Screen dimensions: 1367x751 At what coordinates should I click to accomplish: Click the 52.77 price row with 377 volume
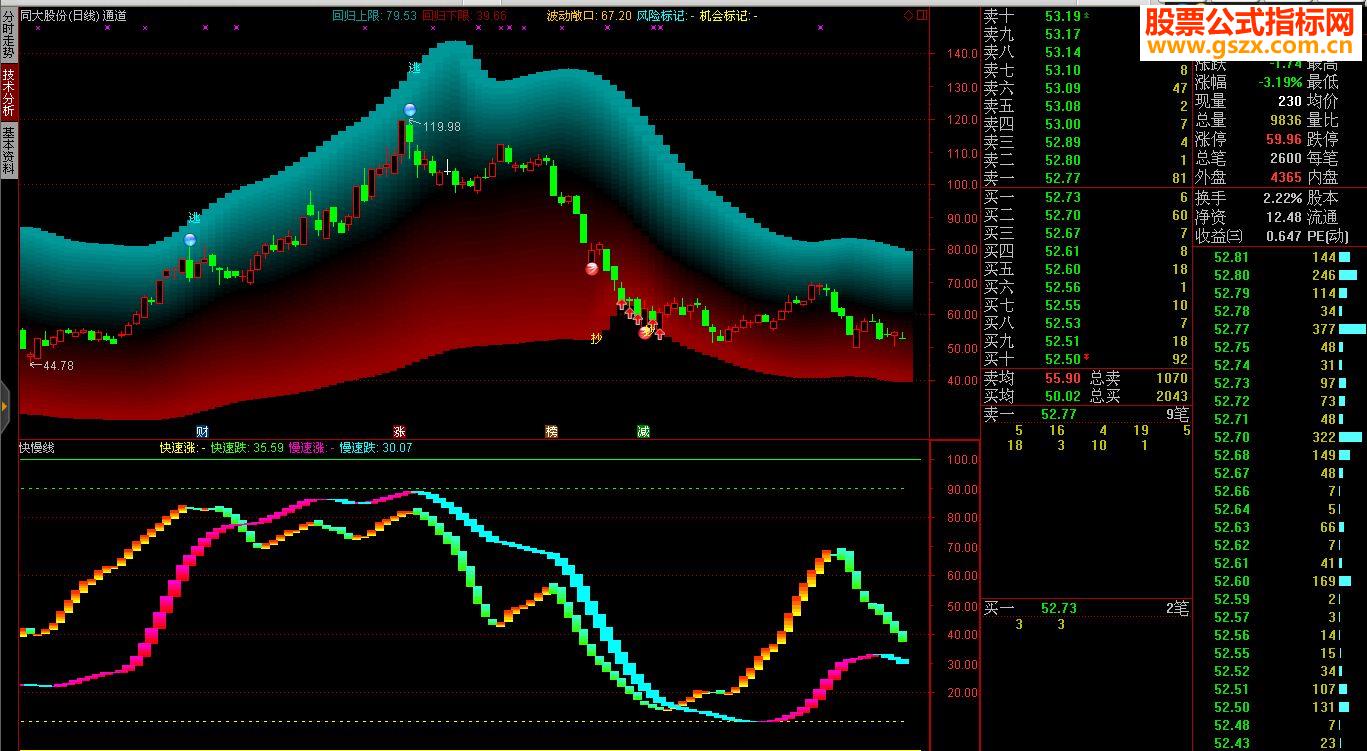[1280, 329]
